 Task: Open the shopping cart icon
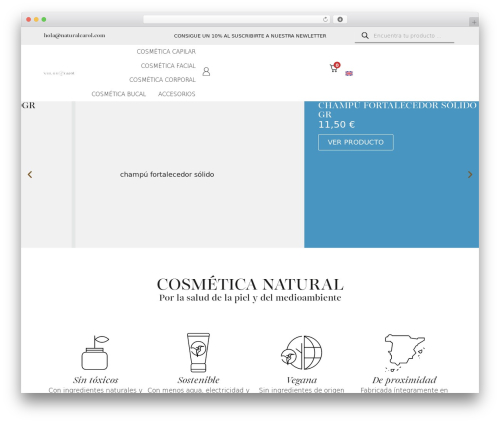point(334,68)
